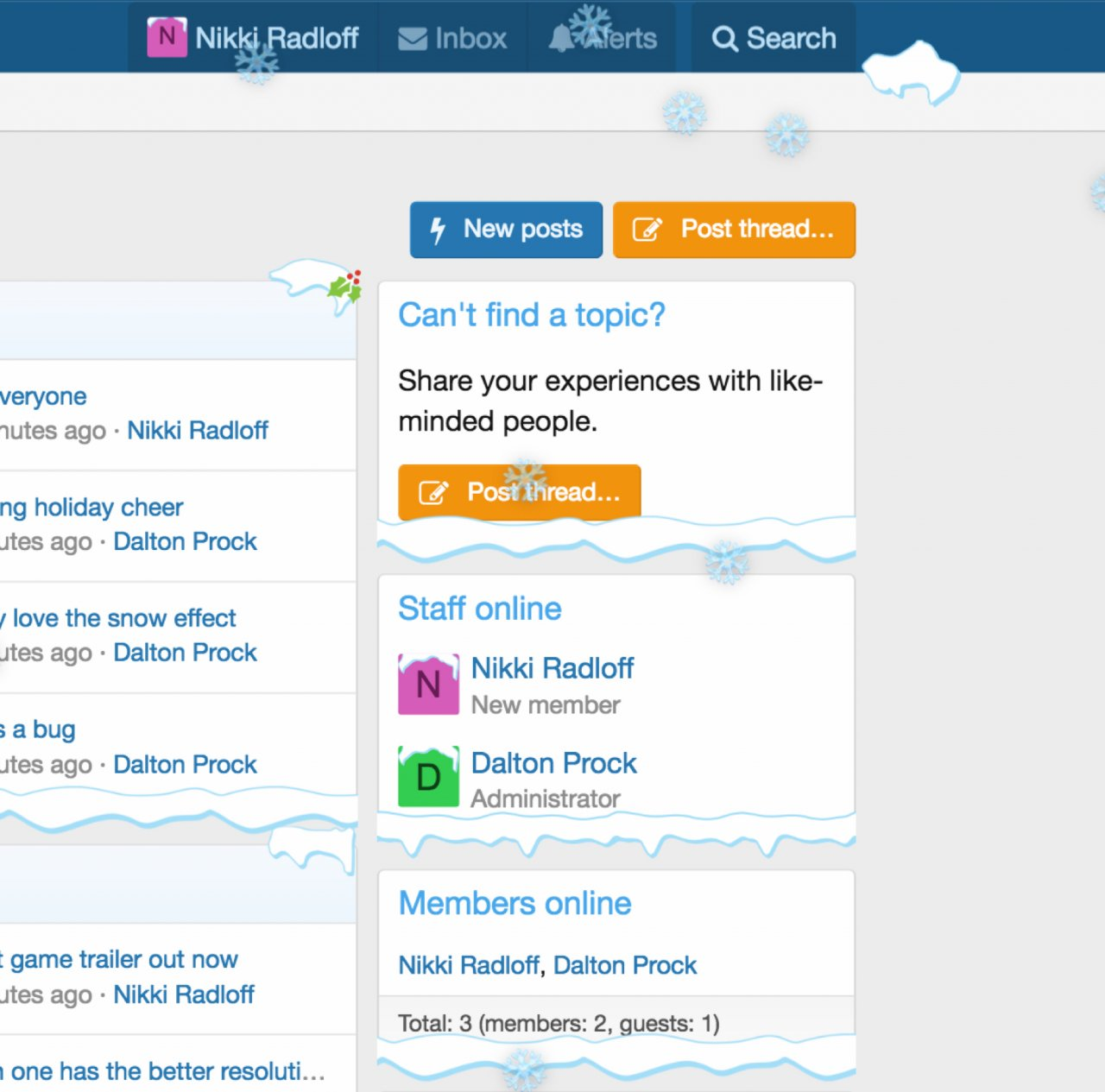Click the Search magnifier icon
1105x1092 pixels.
[x=724, y=39]
